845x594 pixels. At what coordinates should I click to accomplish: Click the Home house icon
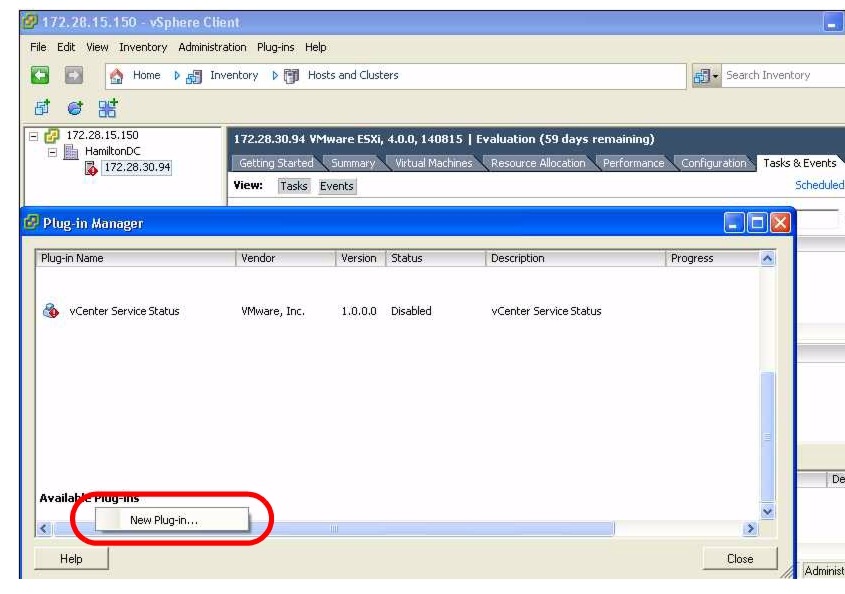pyautogui.click(x=116, y=76)
